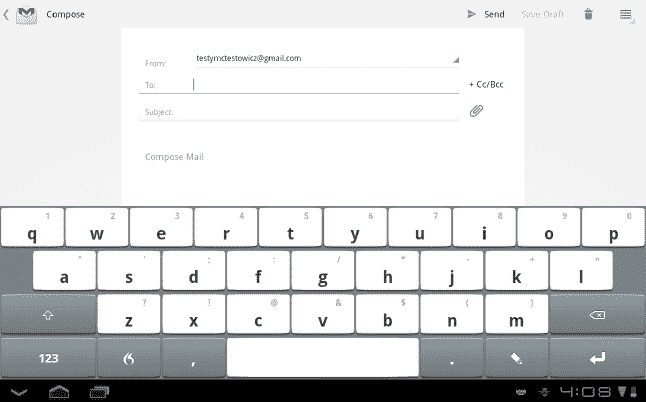Tap the d key
Image resolution: width=646 pixels, height=402 pixels.
coord(194,271)
